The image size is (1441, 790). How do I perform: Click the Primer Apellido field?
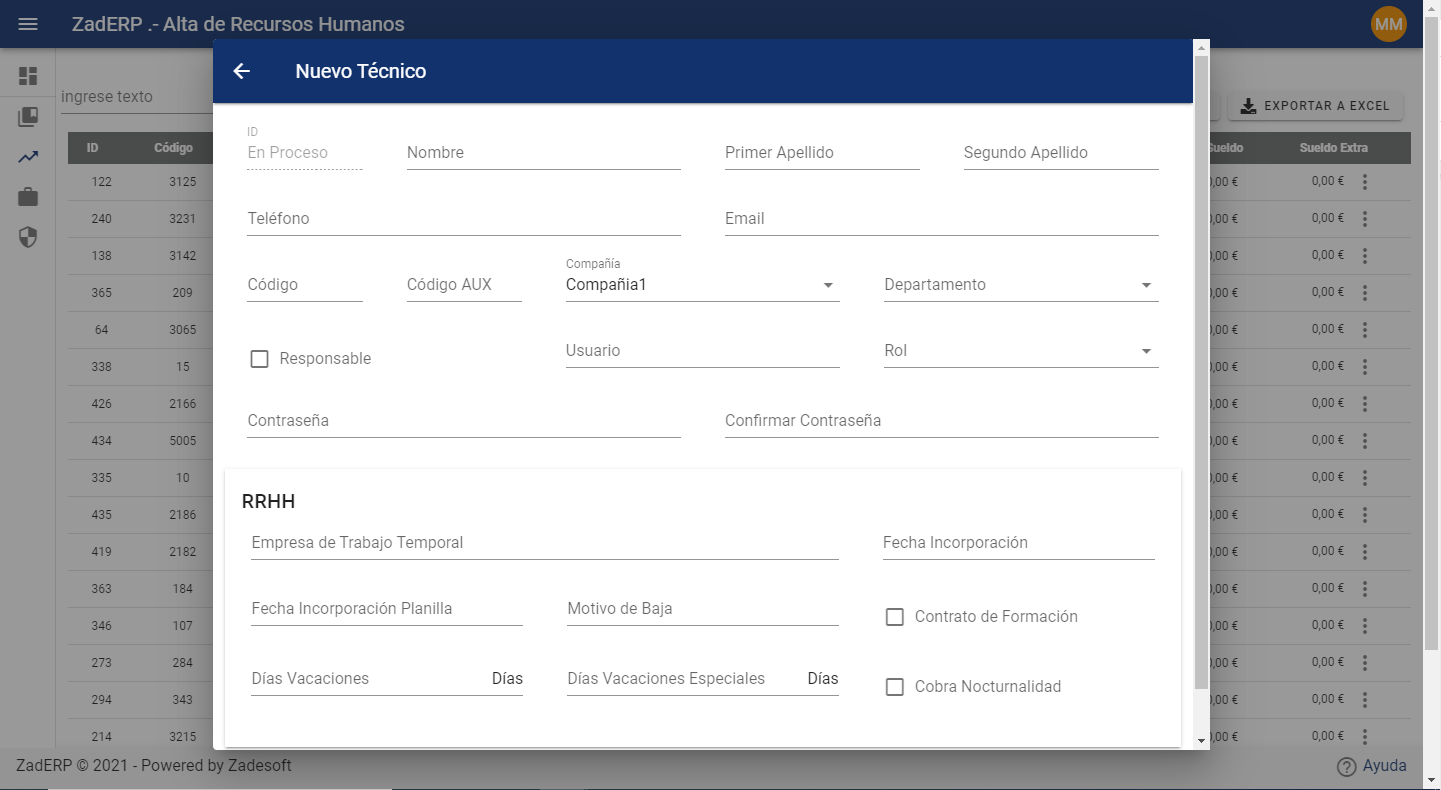822,153
